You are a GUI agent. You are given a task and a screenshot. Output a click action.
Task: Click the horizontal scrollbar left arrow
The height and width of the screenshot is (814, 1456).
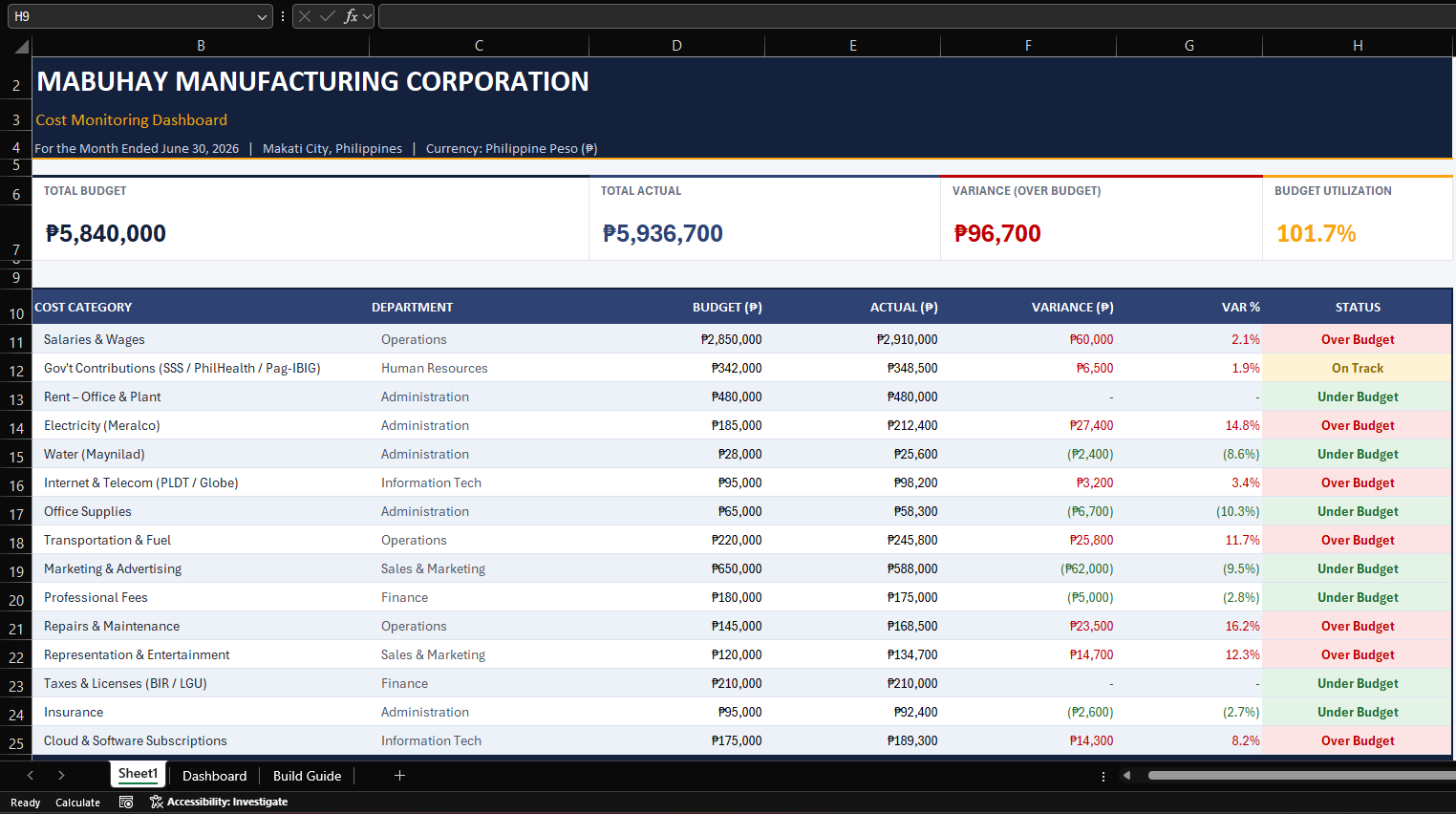[1126, 776]
